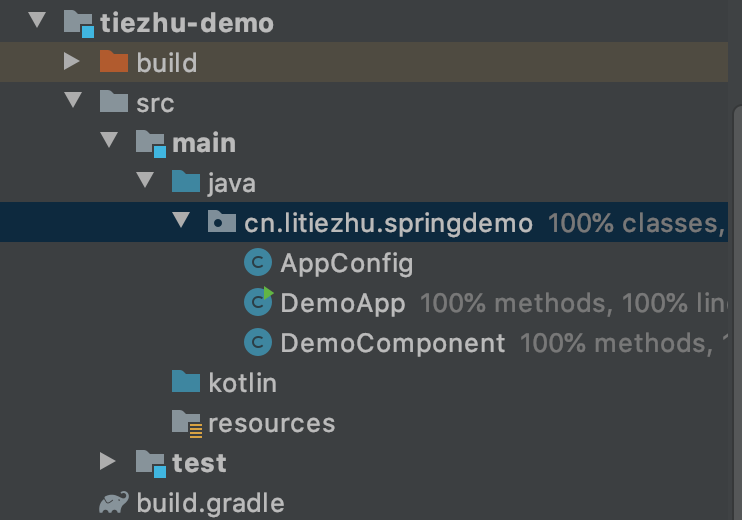Click the tiezhu-demo module folder icon
This screenshot has width=742, height=520.
point(77,23)
